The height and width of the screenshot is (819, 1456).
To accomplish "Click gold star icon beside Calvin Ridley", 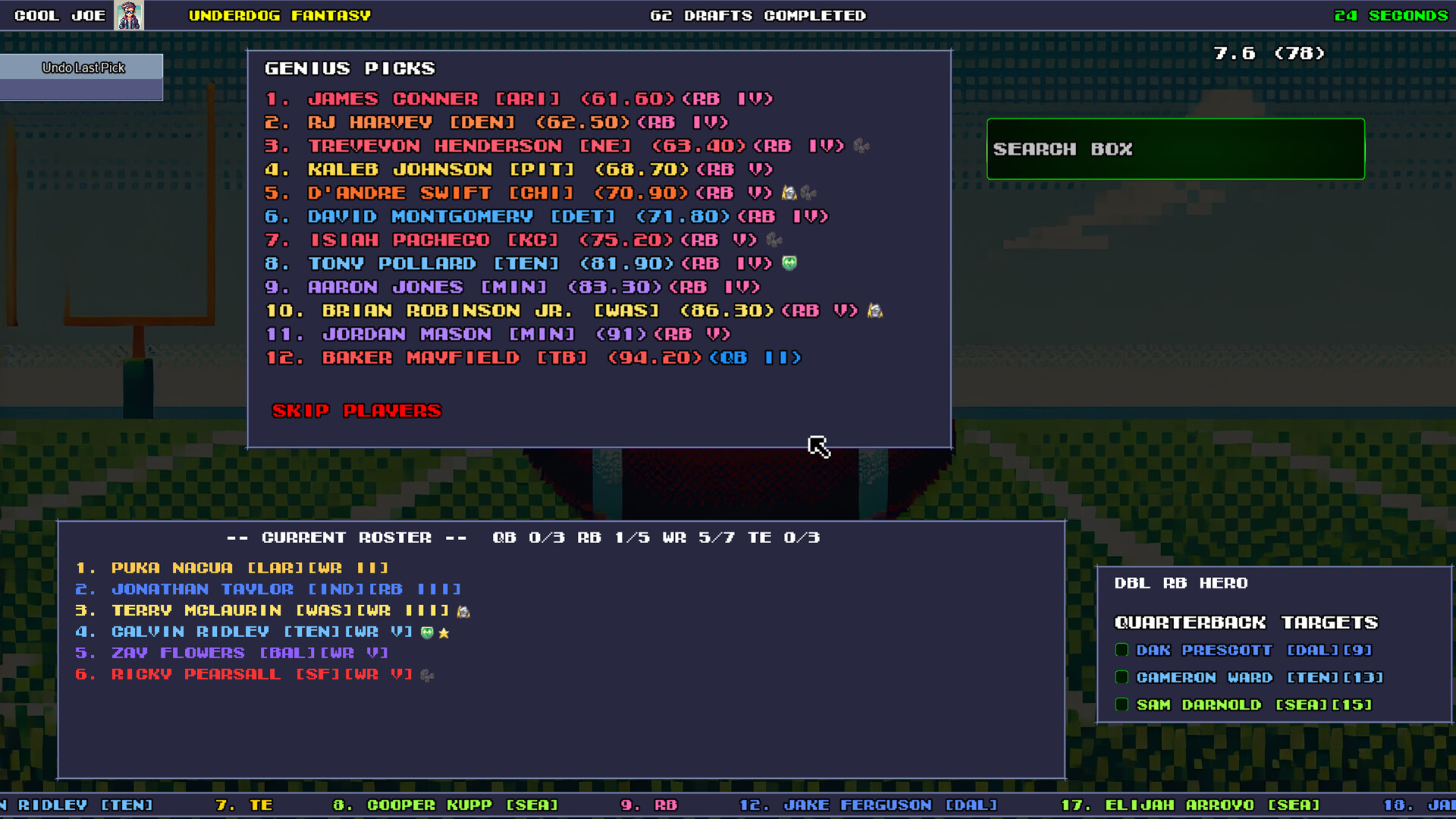I will click(x=444, y=632).
